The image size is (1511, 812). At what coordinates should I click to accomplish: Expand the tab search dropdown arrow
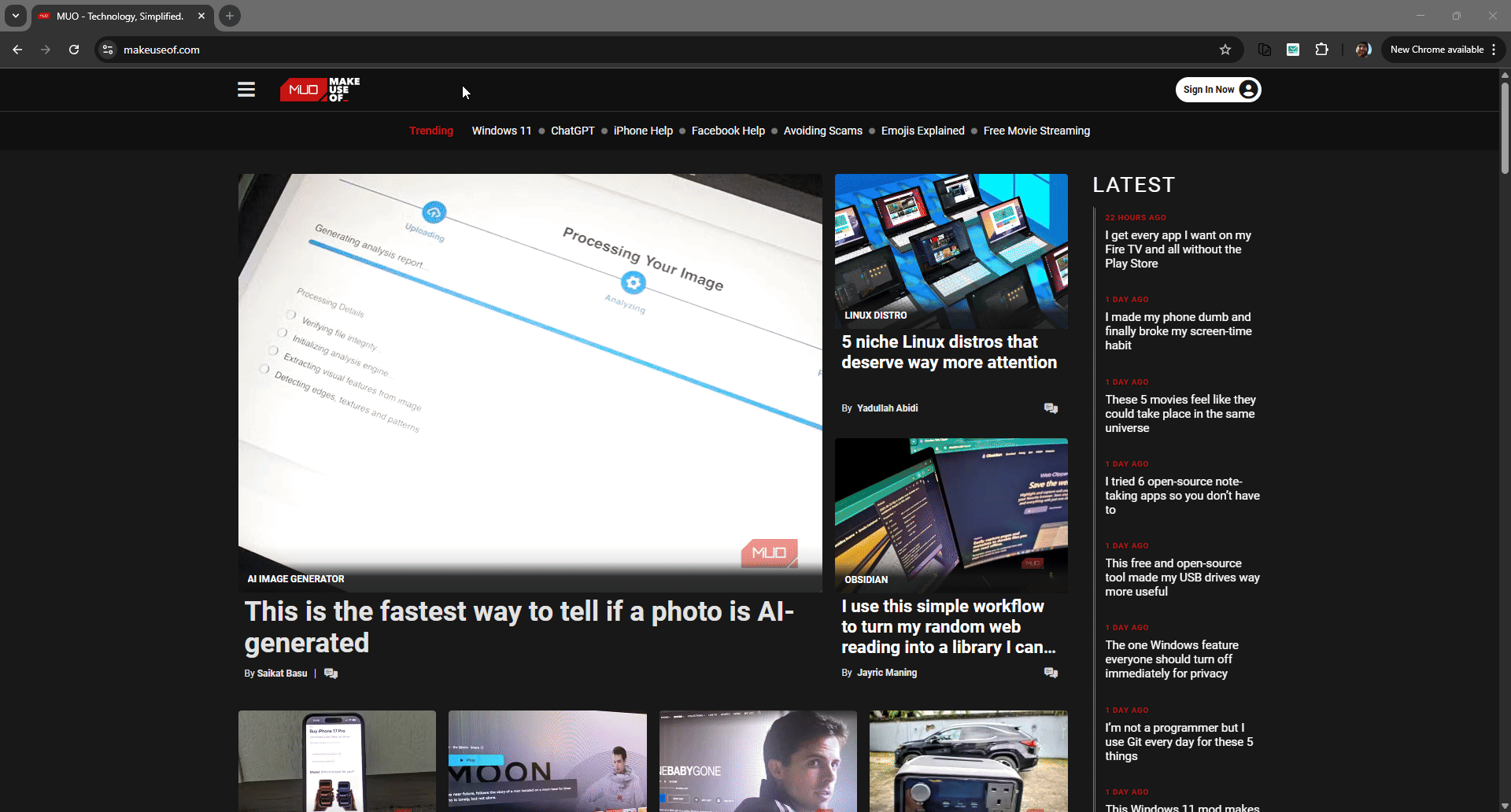pyautogui.click(x=16, y=16)
